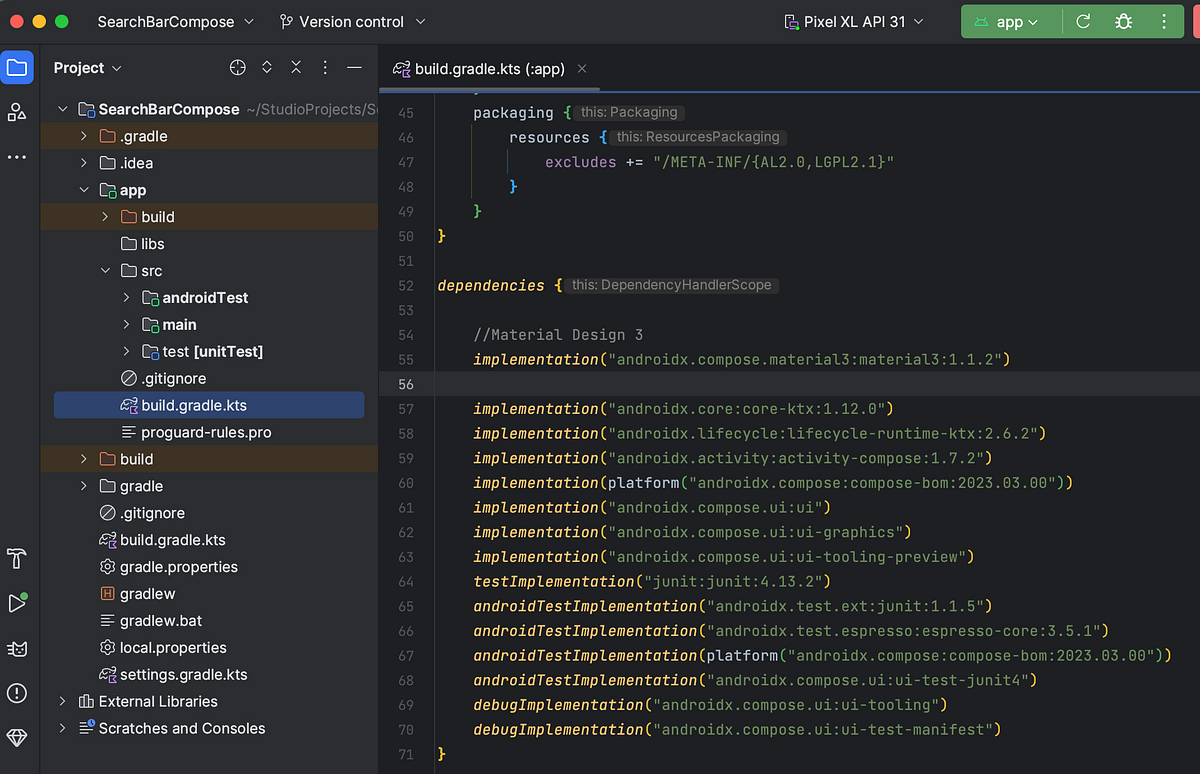The image size is (1200, 774).
Task: Open the Project tool window folder icon
Action: pos(17,68)
